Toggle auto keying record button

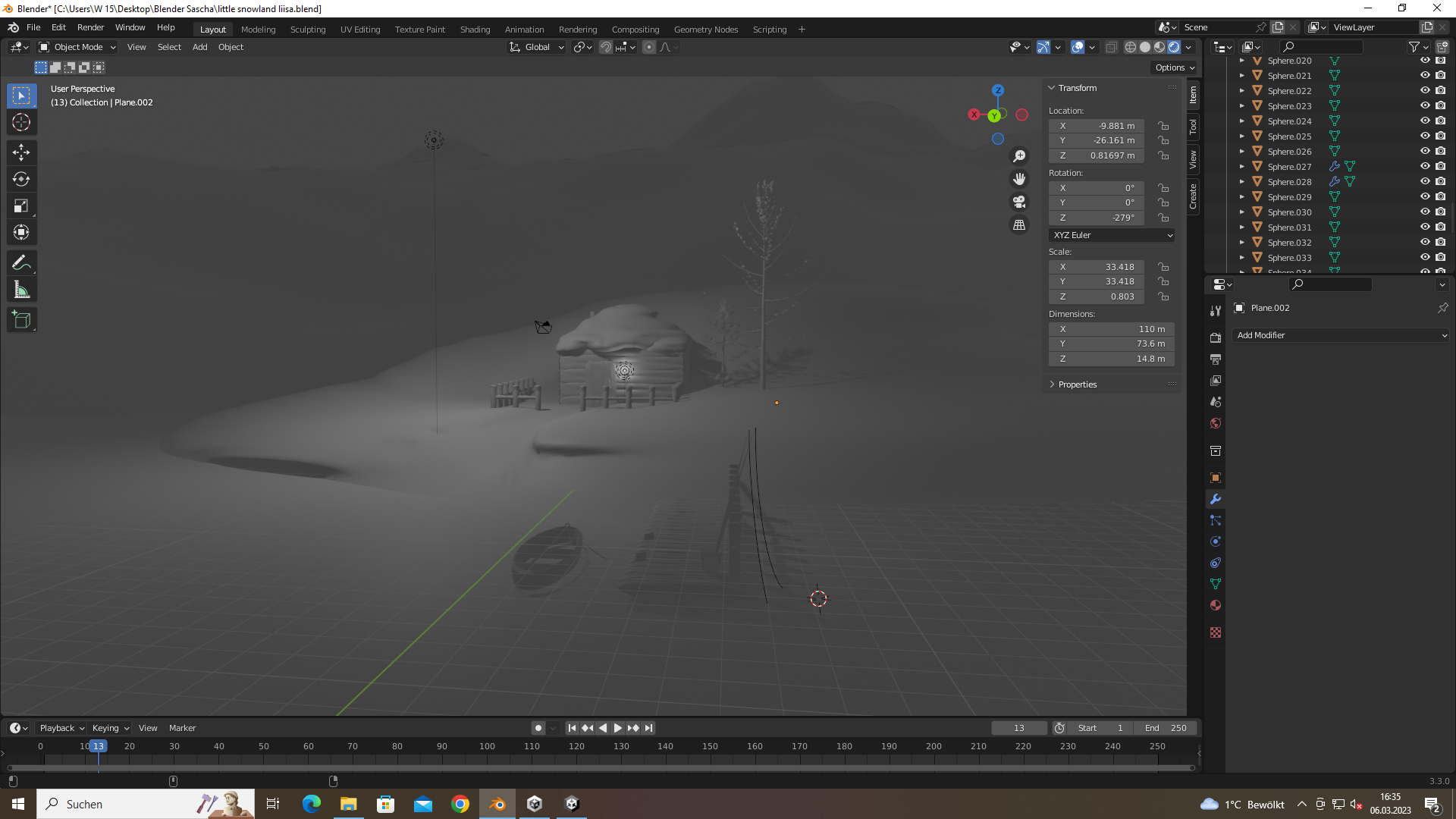pos(538,728)
